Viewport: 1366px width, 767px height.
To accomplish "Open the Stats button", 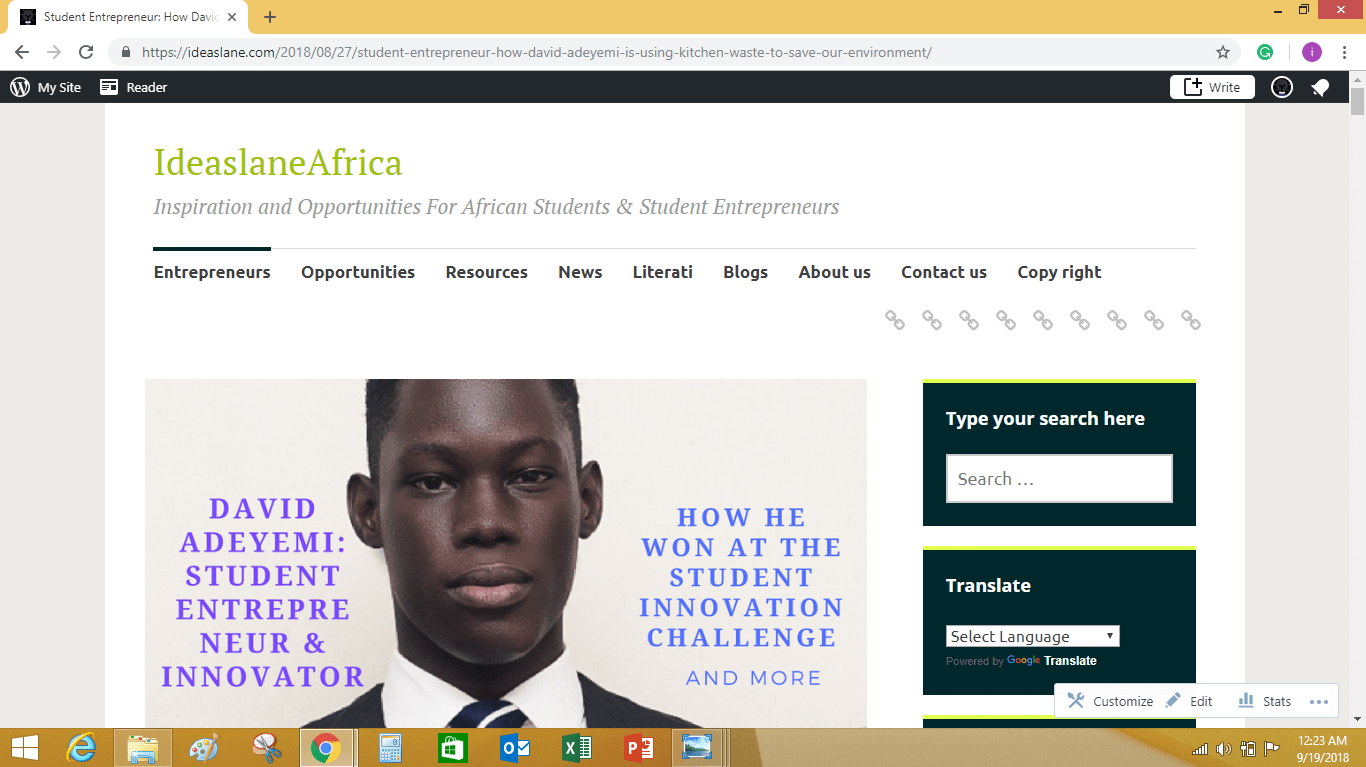I will [x=1265, y=701].
